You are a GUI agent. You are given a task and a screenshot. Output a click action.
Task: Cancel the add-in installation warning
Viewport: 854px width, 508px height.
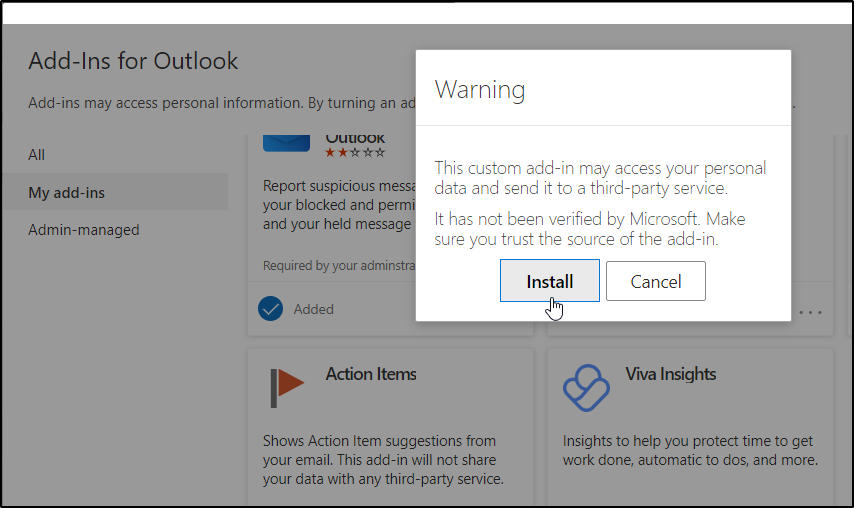tap(656, 281)
